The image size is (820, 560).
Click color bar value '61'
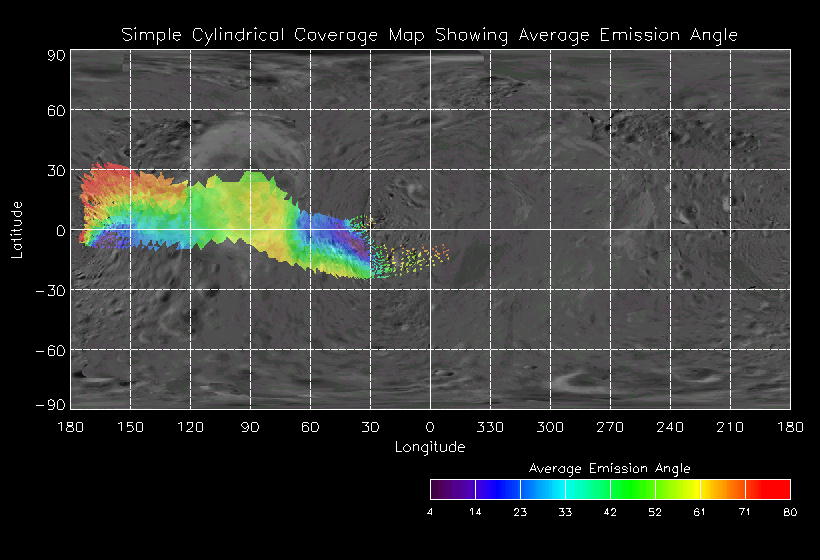point(699,512)
